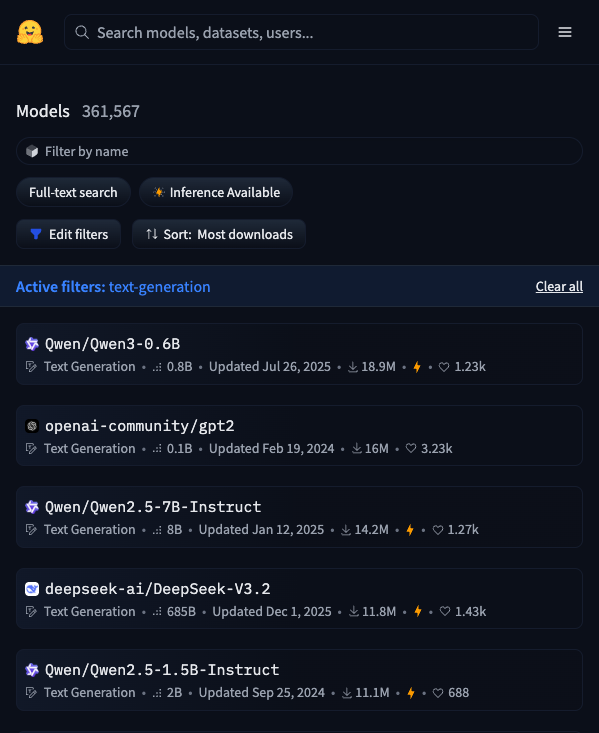Screen dimensions: 599x733
Task: Focus the Search models, datasets, users field
Action: click(x=301, y=32)
